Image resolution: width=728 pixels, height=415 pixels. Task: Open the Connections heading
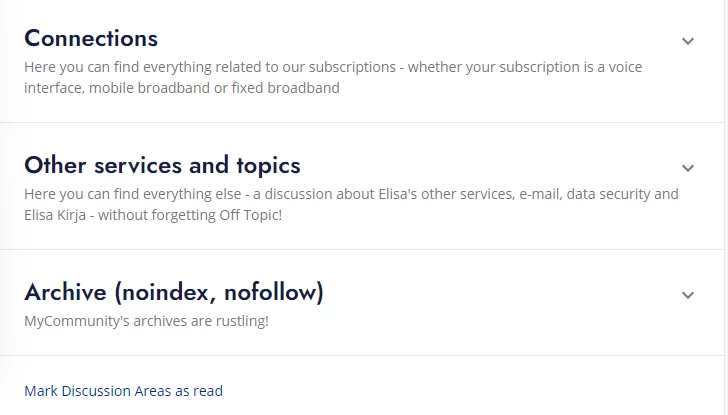pos(91,38)
